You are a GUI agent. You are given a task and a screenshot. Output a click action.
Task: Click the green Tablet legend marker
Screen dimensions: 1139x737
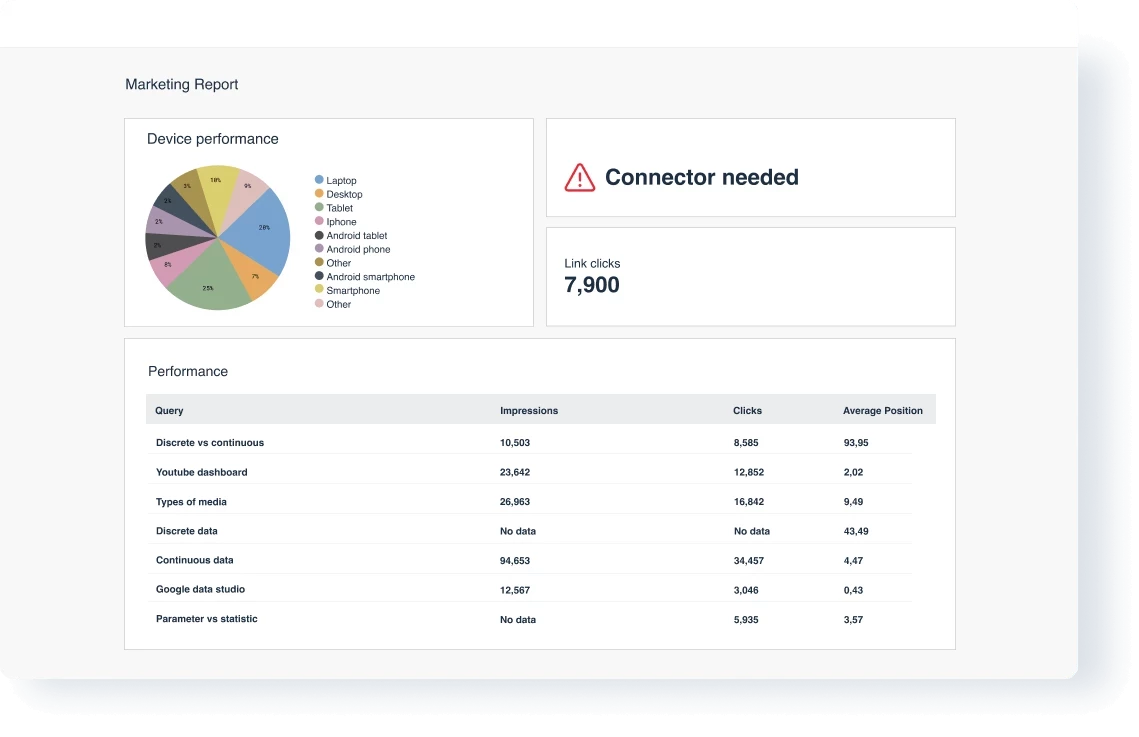[x=319, y=208]
